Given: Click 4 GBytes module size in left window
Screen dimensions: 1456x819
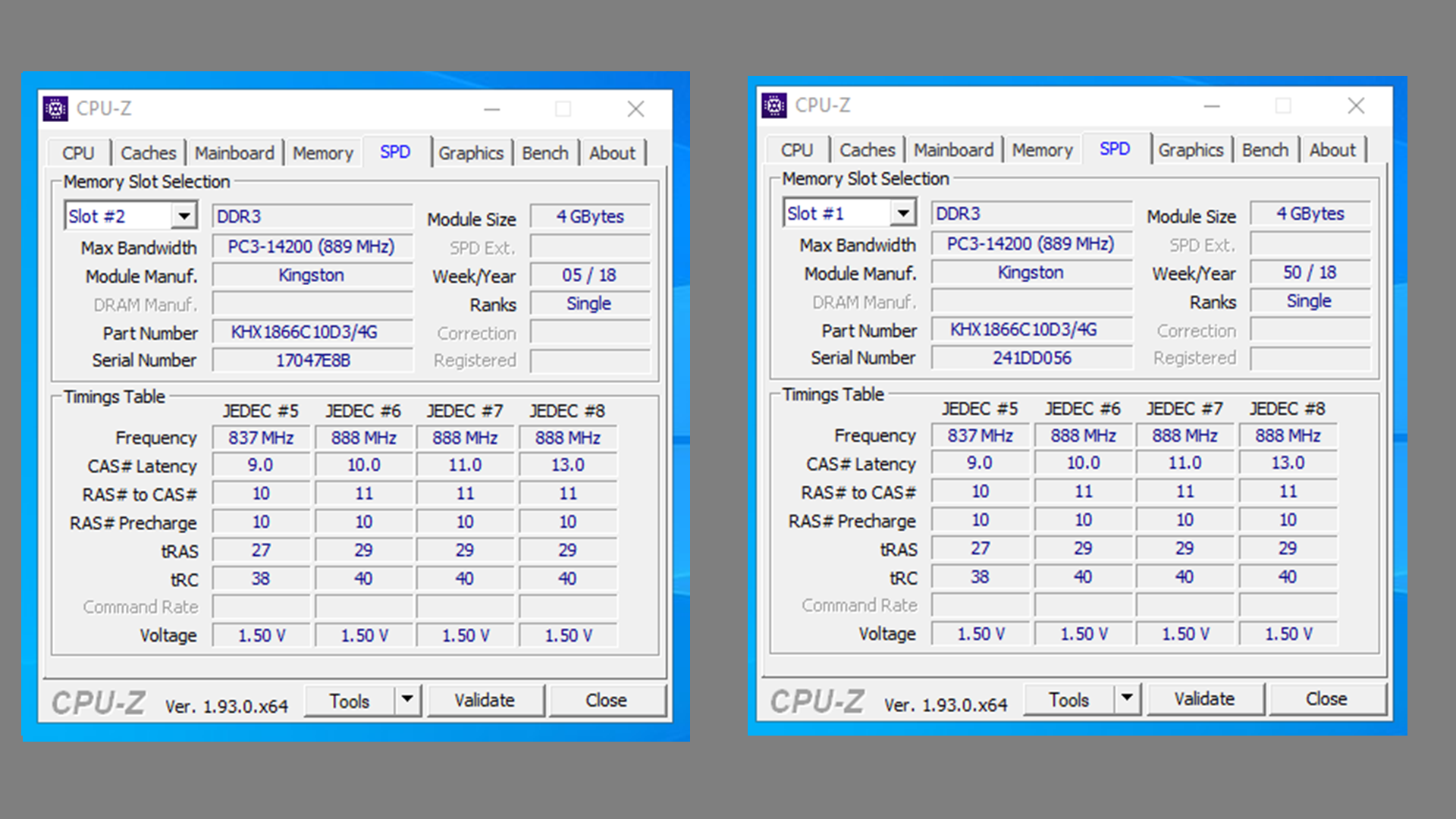Looking at the screenshot, I should point(590,216).
